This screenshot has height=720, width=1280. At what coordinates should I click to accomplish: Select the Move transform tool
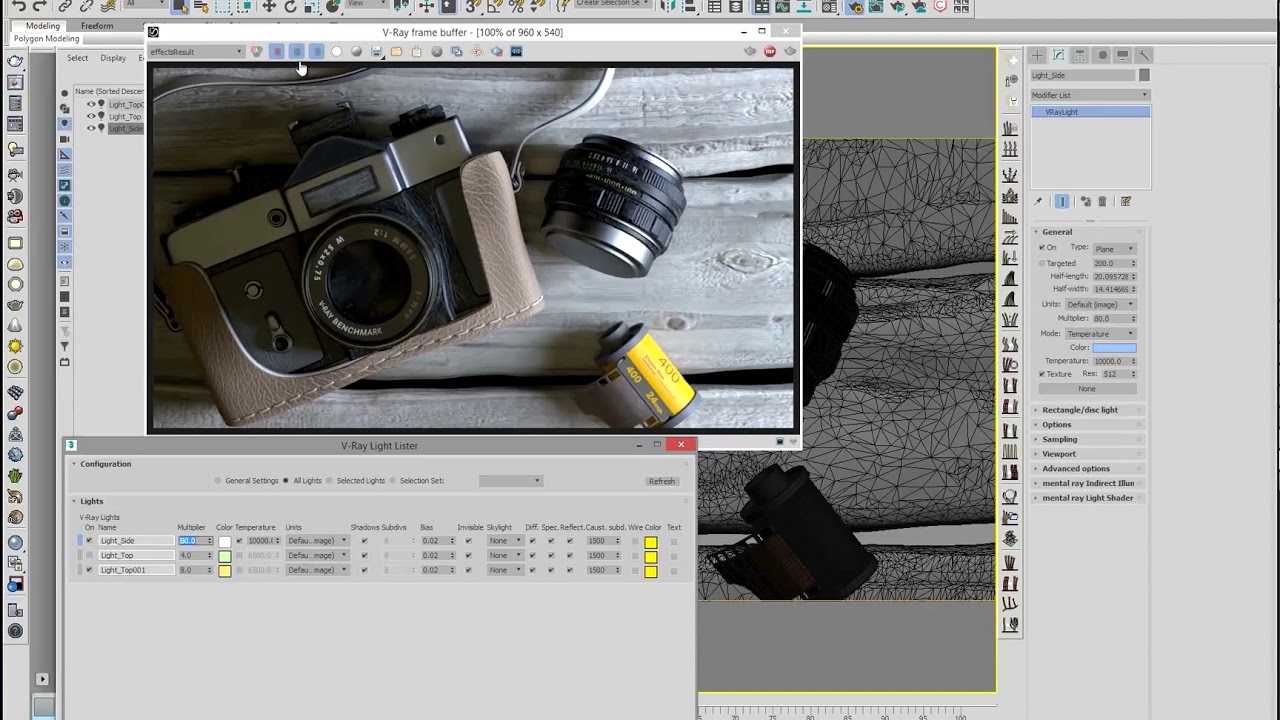coord(269,6)
